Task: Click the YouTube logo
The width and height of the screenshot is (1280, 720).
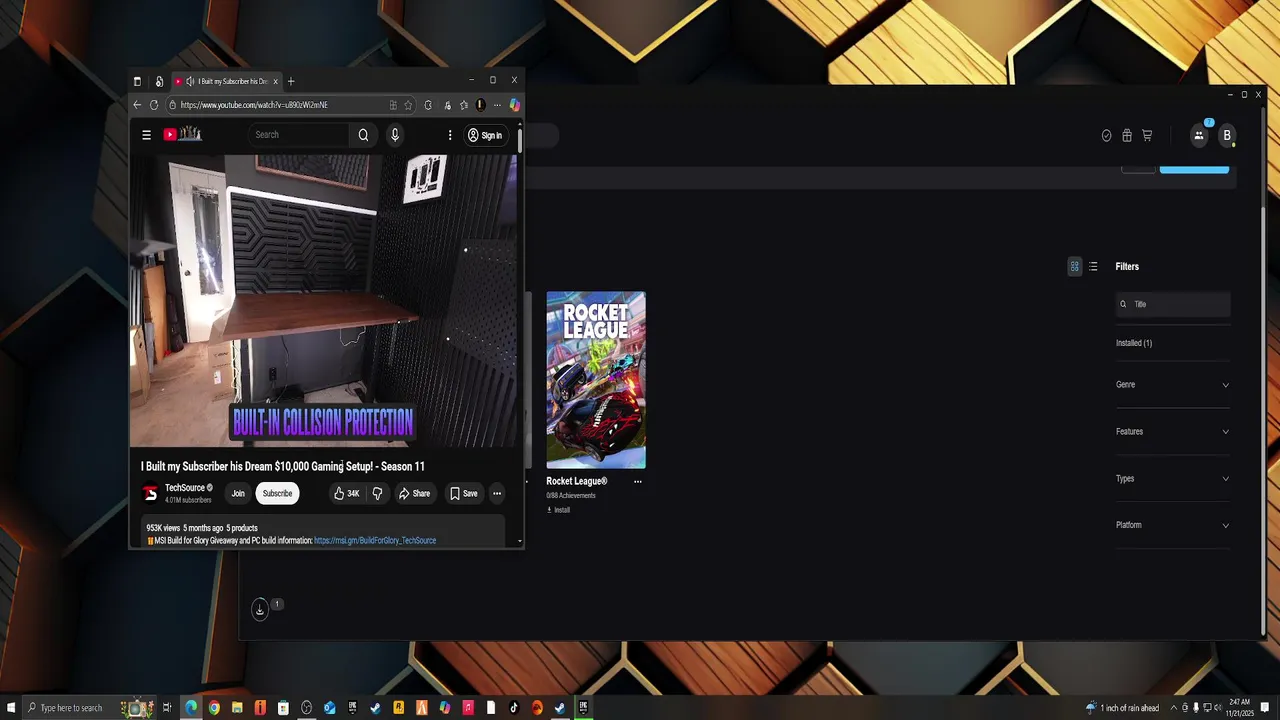Action: tap(183, 135)
